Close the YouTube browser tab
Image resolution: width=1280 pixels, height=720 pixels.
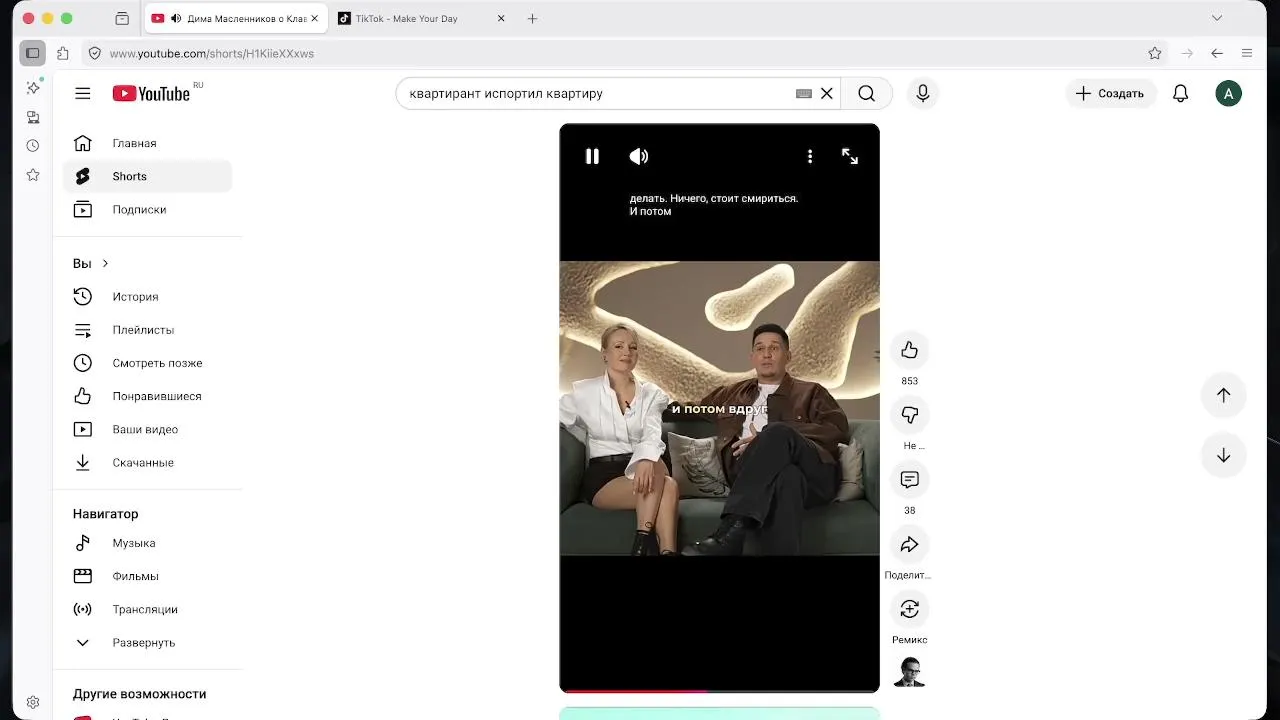coord(314,18)
